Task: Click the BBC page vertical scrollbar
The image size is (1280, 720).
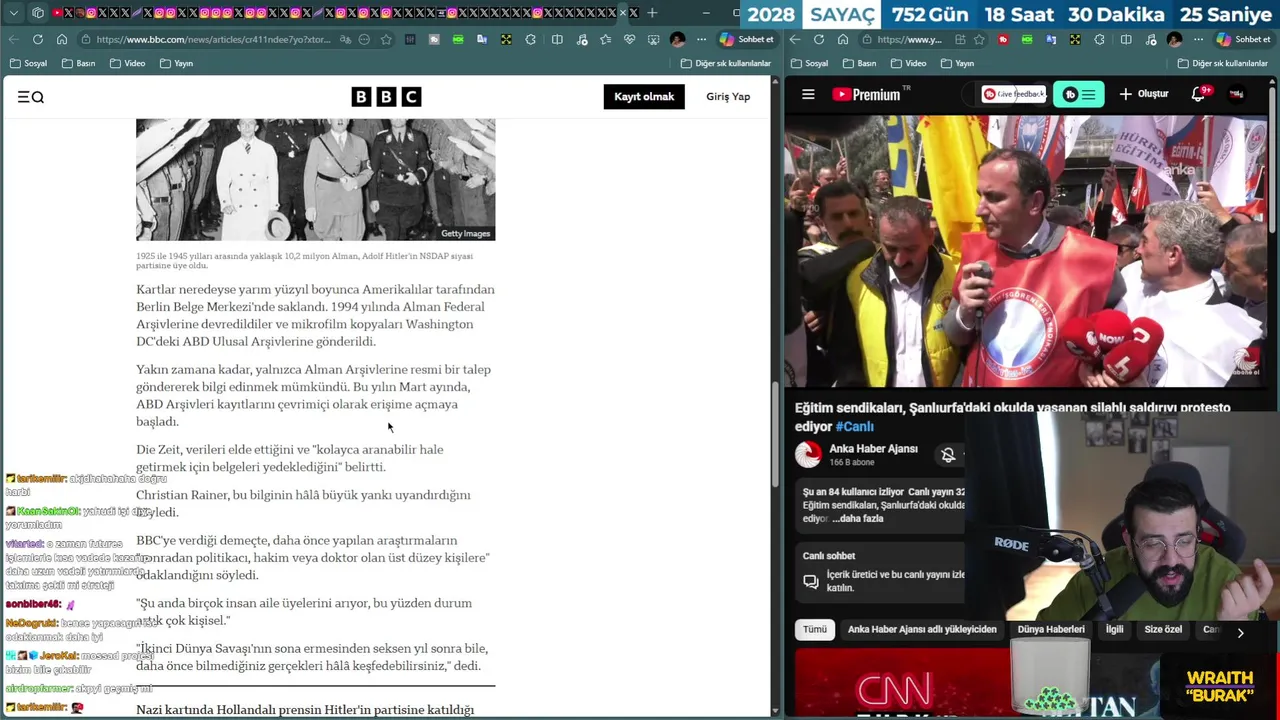Action: (x=775, y=435)
